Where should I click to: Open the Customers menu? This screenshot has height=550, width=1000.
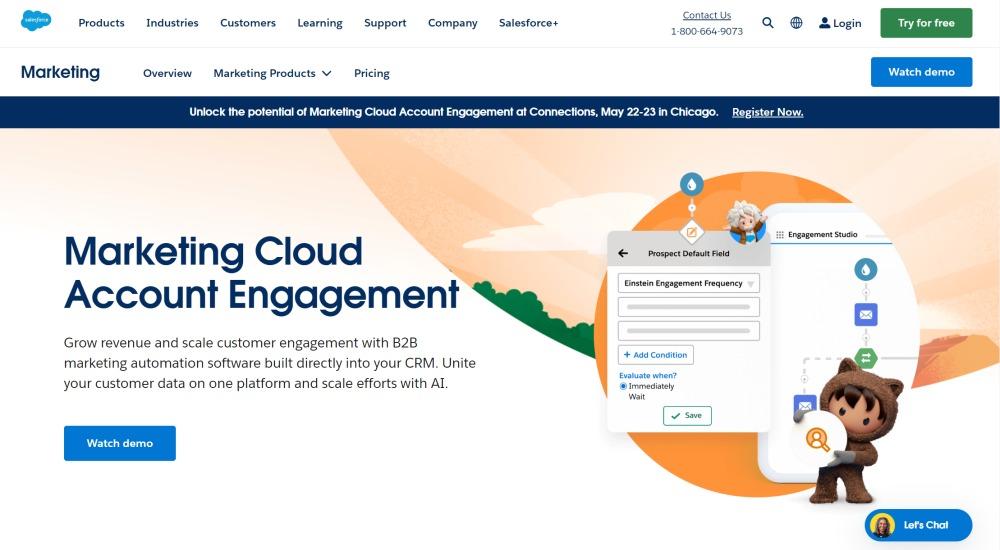[248, 23]
